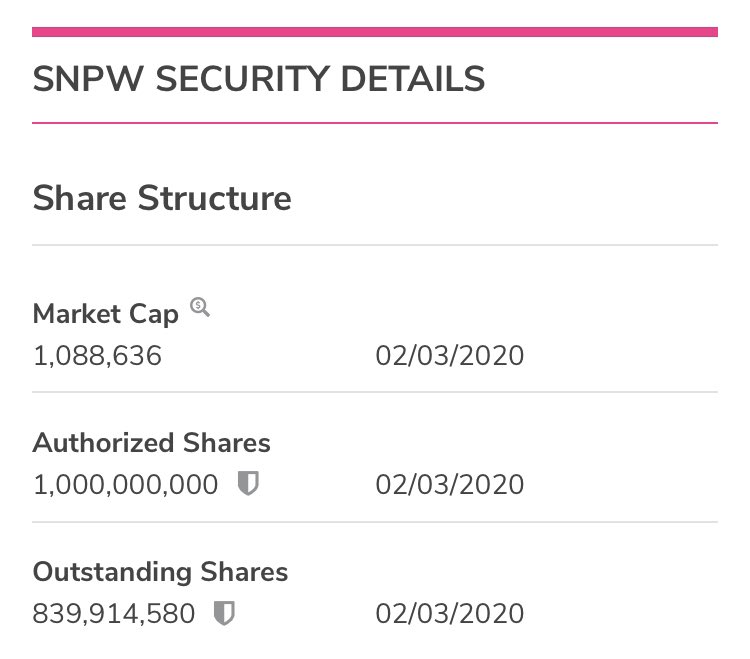The height and width of the screenshot is (659, 750).
Task: Click the Share Structure section heading
Action: pos(162,197)
